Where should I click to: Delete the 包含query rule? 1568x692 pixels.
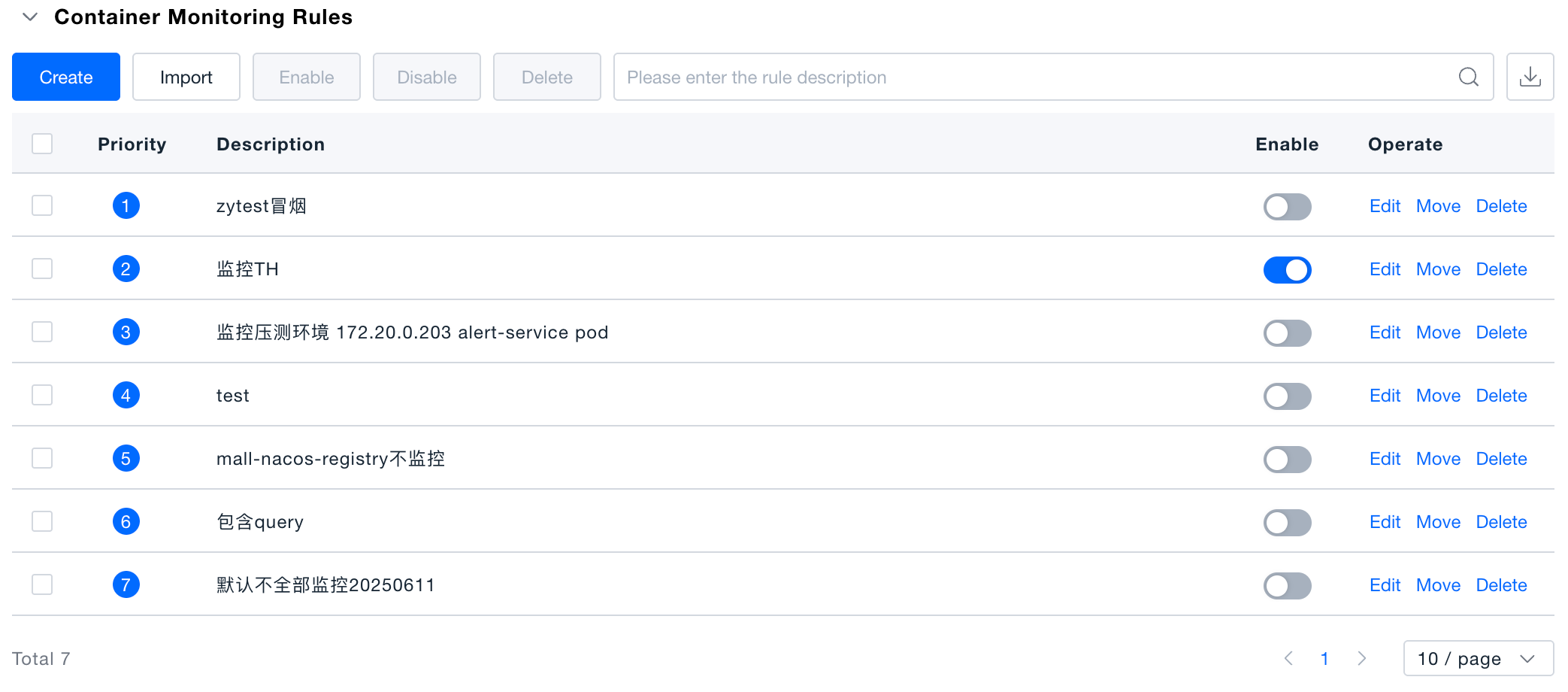coord(1501,522)
